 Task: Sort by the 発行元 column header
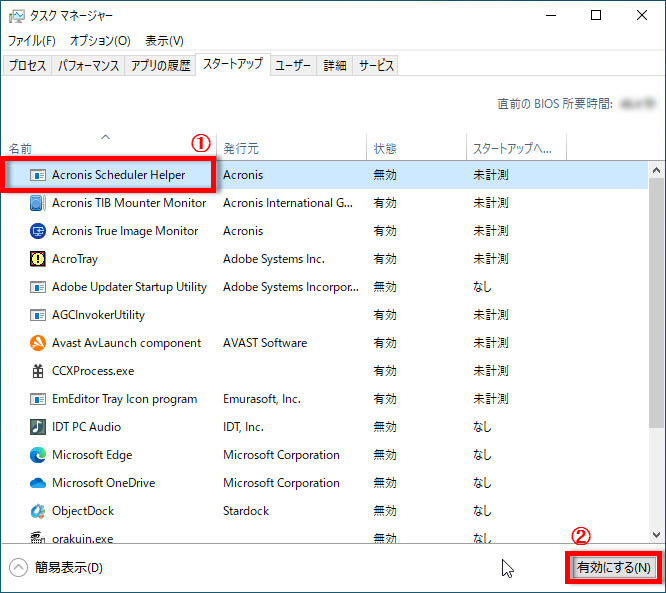tap(241, 148)
